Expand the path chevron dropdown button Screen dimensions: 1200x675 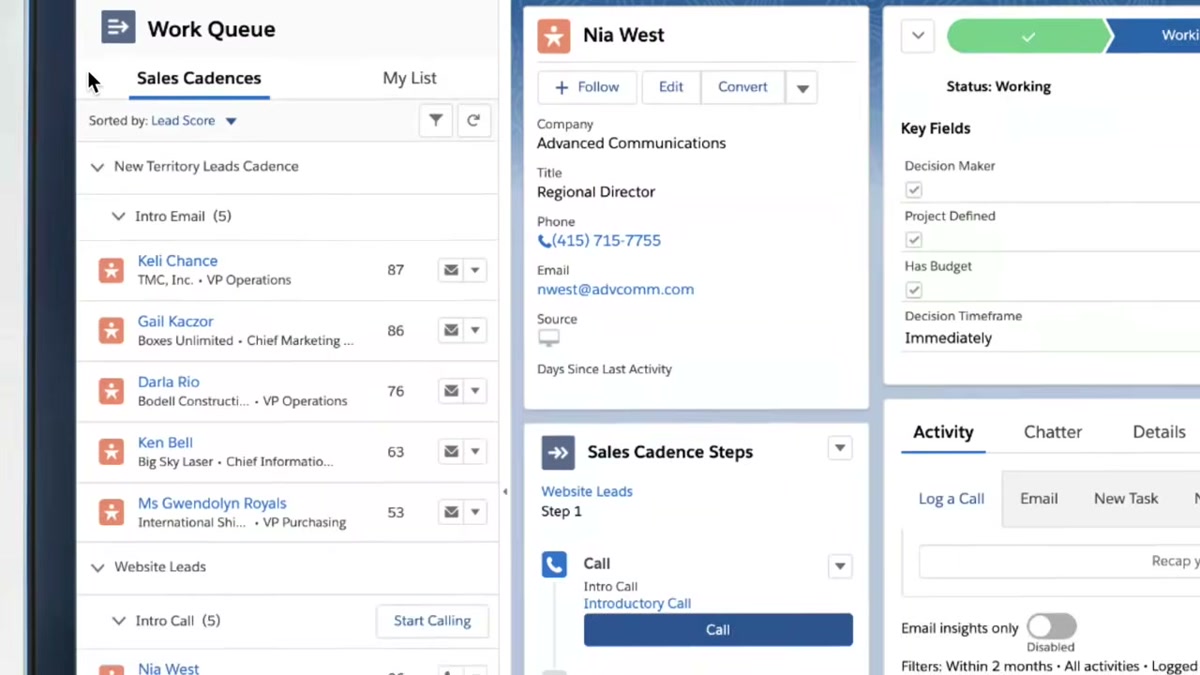(x=917, y=36)
